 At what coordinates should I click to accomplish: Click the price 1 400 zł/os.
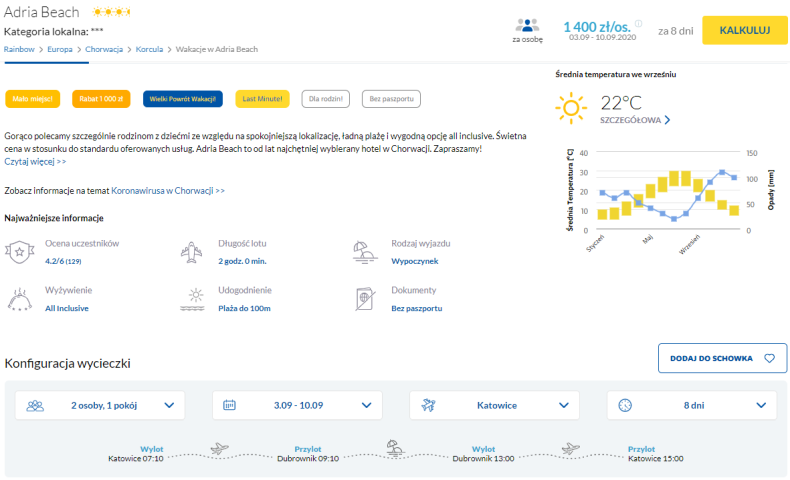point(597,27)
